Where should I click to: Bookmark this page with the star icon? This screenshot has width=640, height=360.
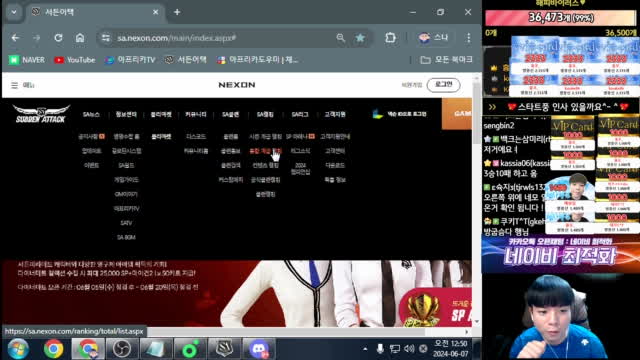360,38
